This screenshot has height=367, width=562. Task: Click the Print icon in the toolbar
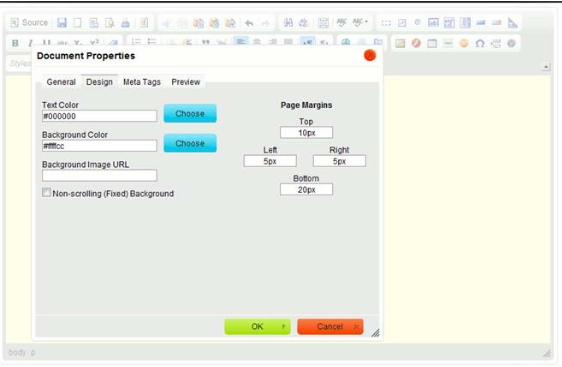[125, 23]
